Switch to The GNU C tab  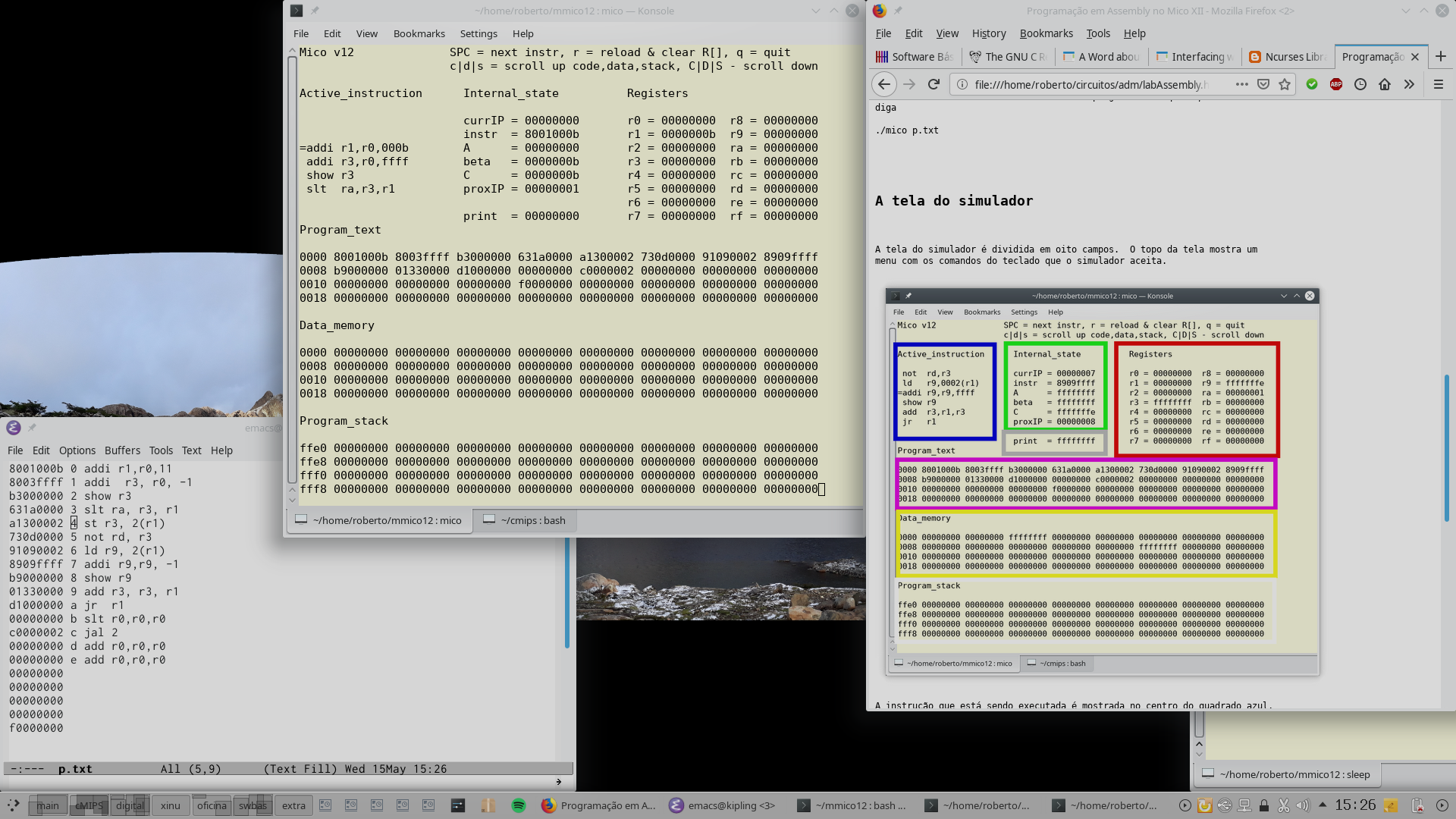point(1008,57)
